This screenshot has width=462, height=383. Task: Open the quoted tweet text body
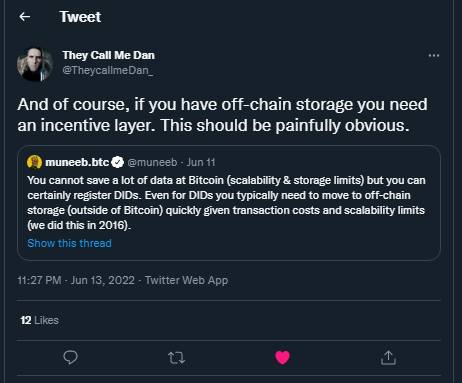(x=226, y=203)
